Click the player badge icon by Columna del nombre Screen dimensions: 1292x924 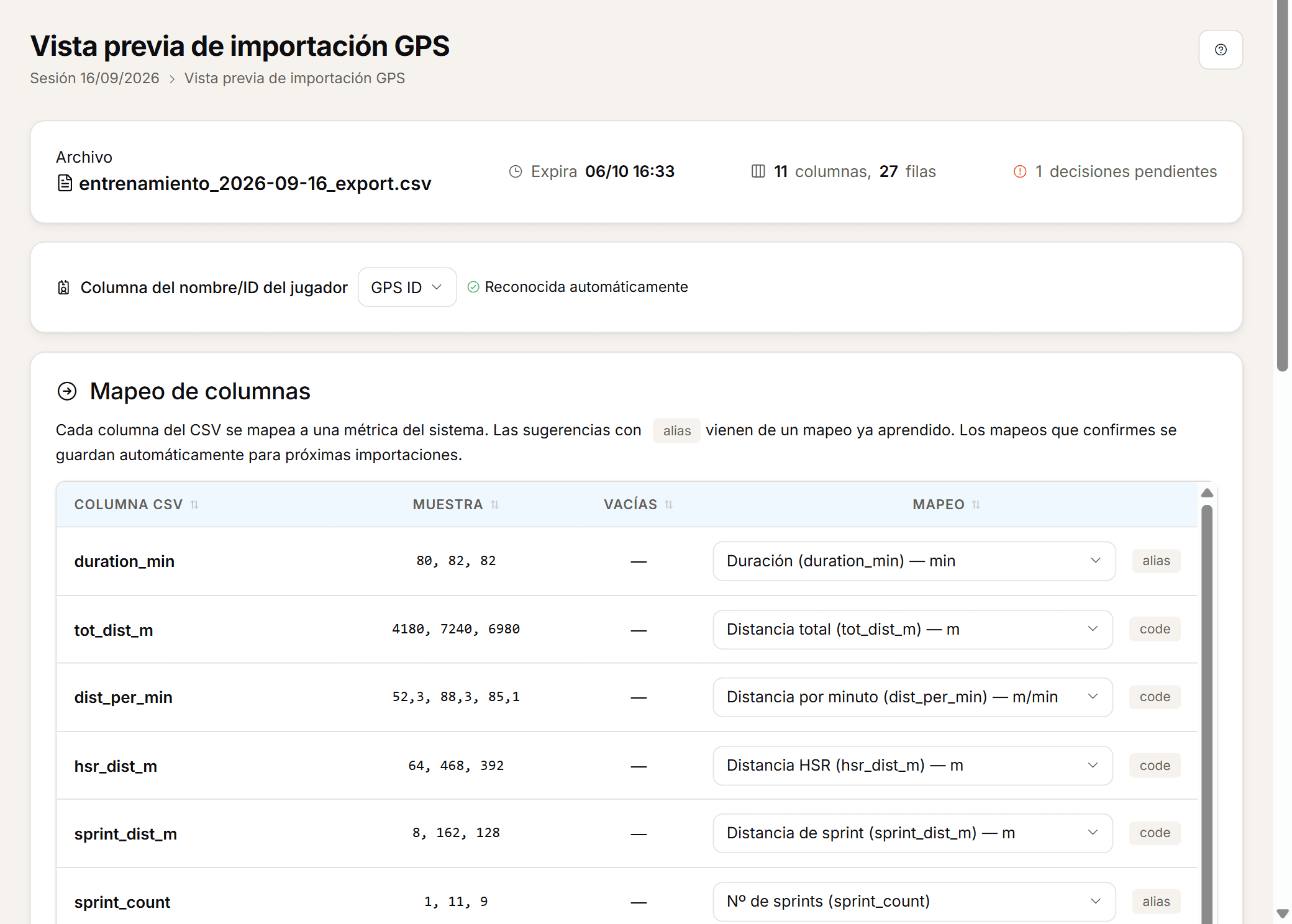[x=63, y=288]
